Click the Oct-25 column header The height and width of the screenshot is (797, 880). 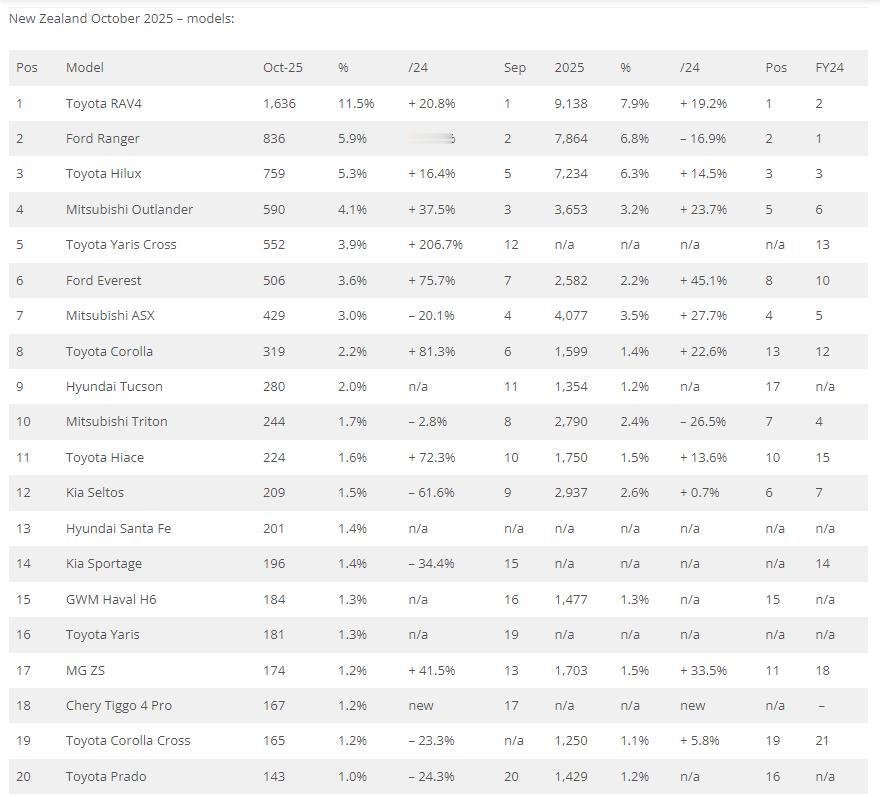tap(282, 67)
